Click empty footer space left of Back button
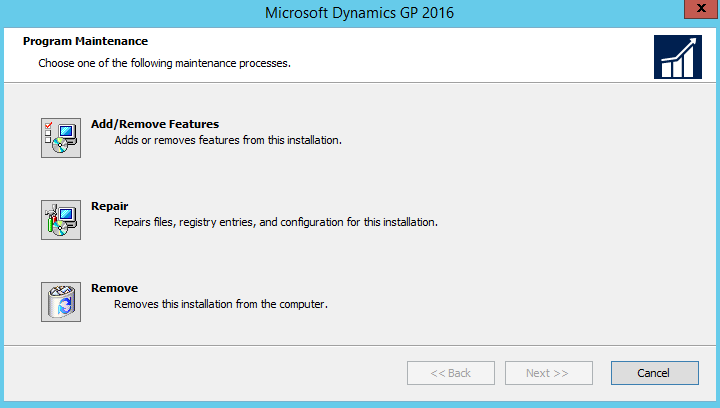The width and height of the screenshot is (720, 408). pyautogui.click(x=200, y=373)
